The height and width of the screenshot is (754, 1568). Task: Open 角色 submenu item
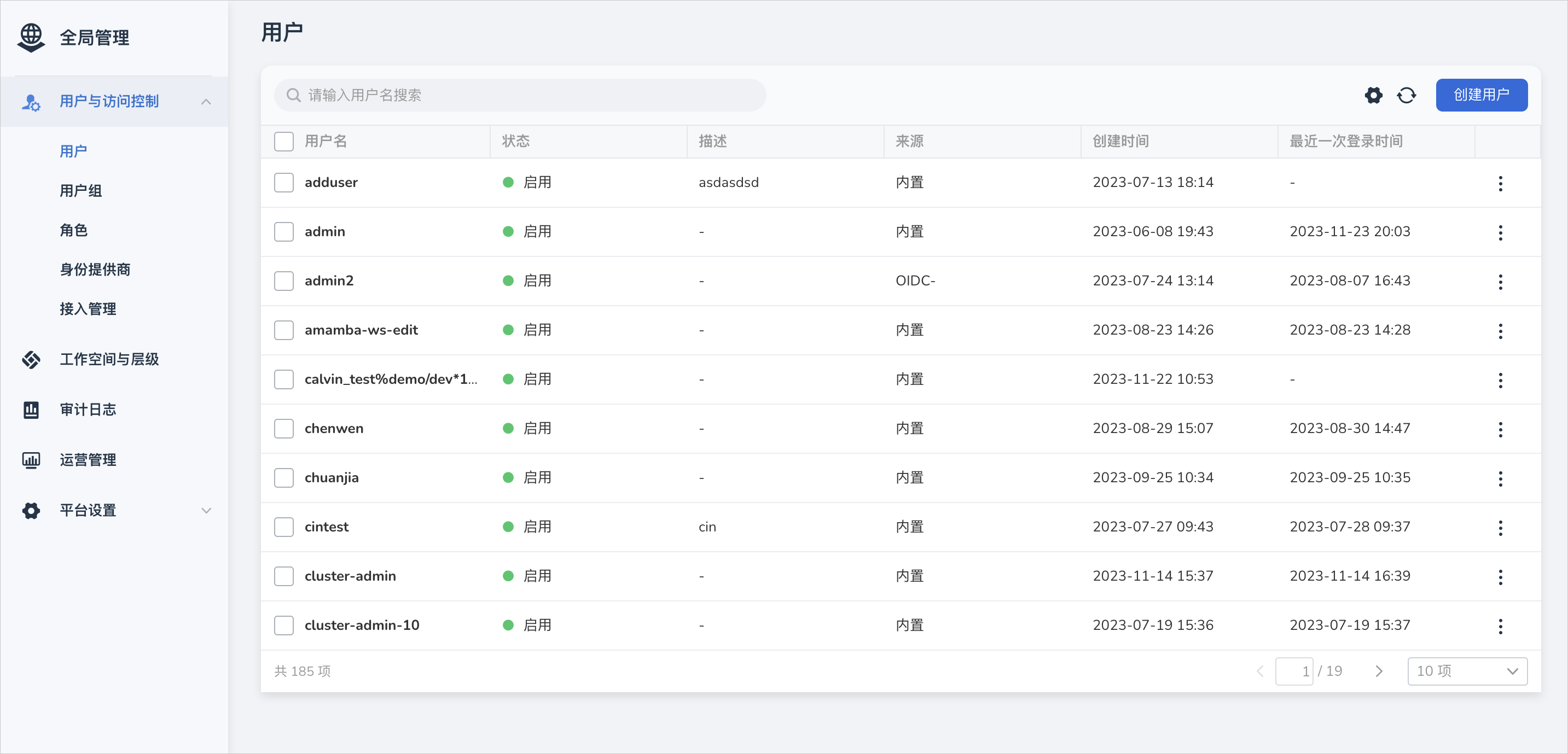click(74, 231)
